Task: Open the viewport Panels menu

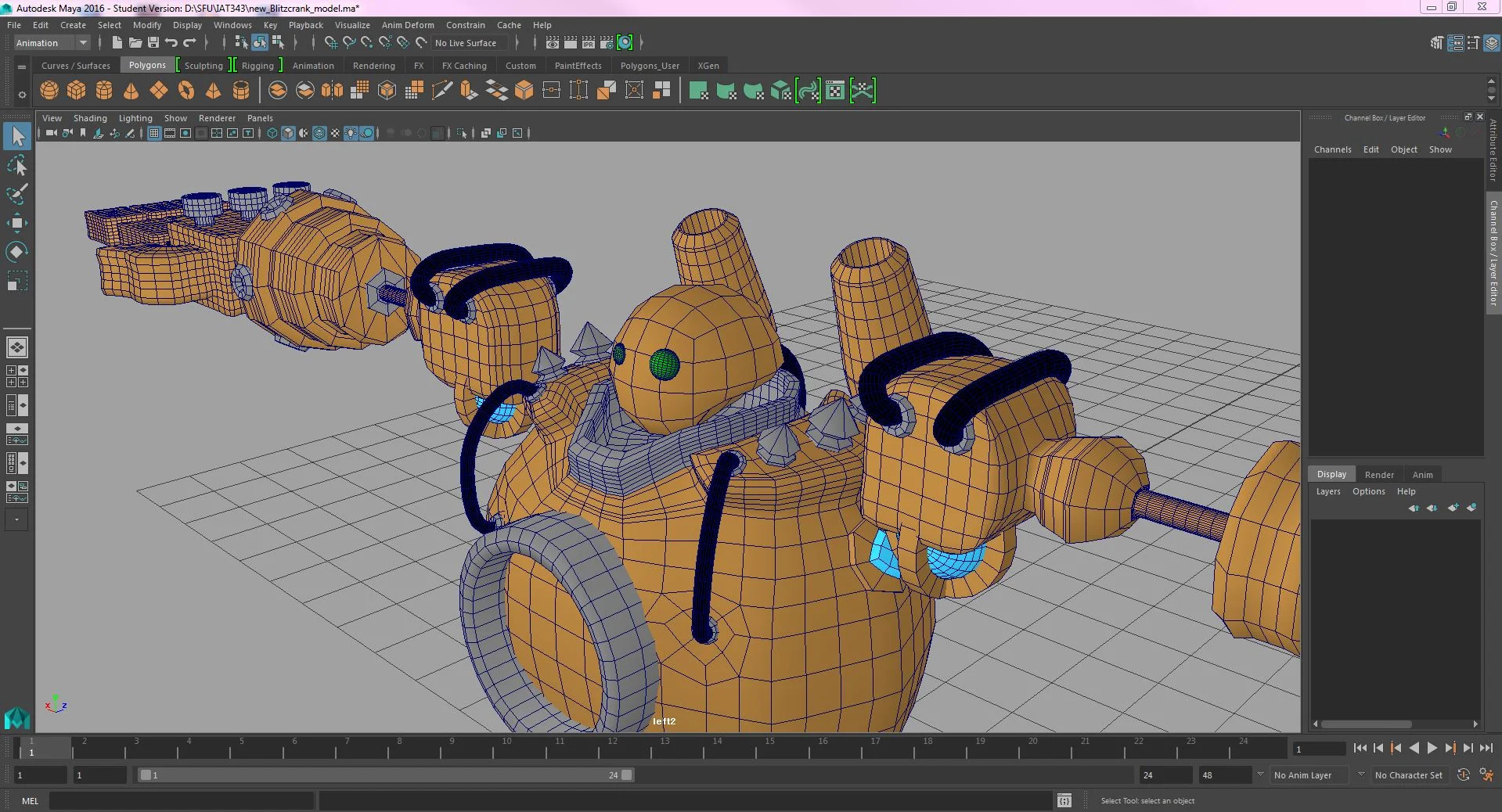Action: [260, 118]
